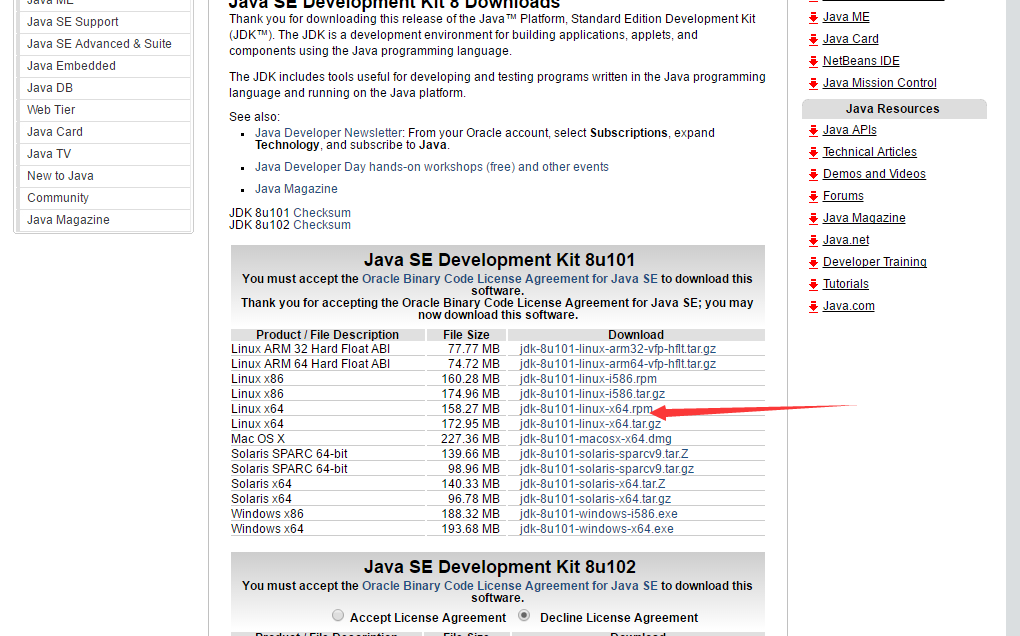1020x636 pixels.
Task: Click Windows x64 product description cell
Action: point(267,529)
